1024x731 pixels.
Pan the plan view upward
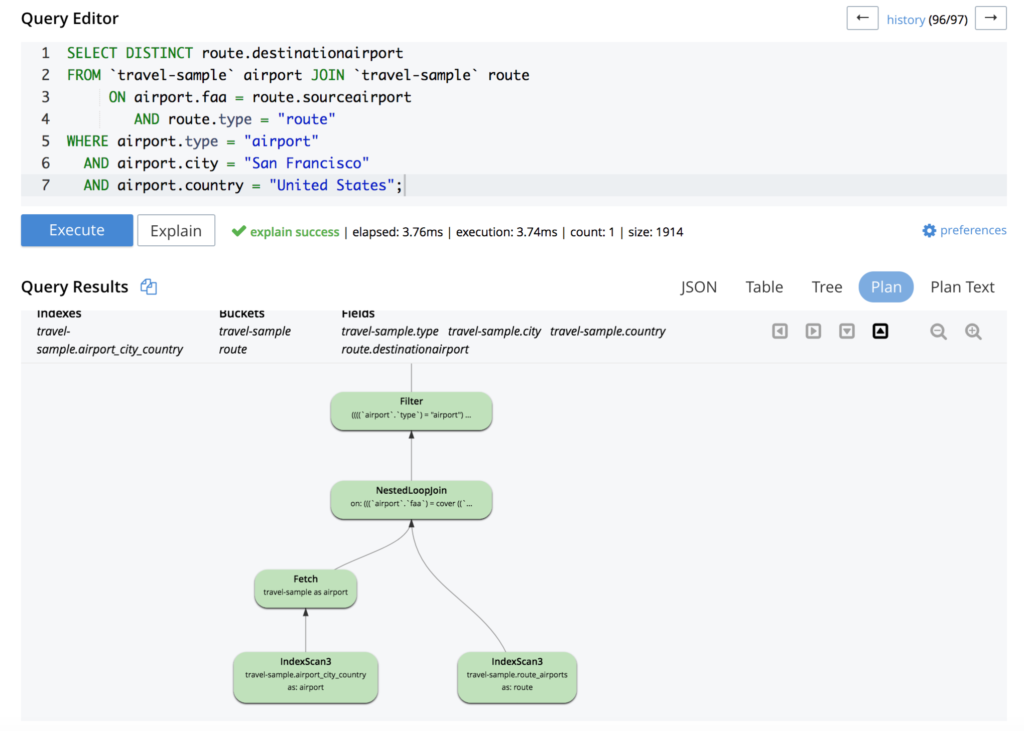pos(881,331)
